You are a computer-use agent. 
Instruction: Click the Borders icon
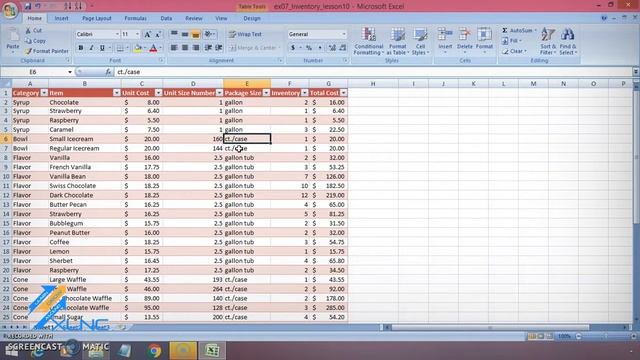pos(120,48)
